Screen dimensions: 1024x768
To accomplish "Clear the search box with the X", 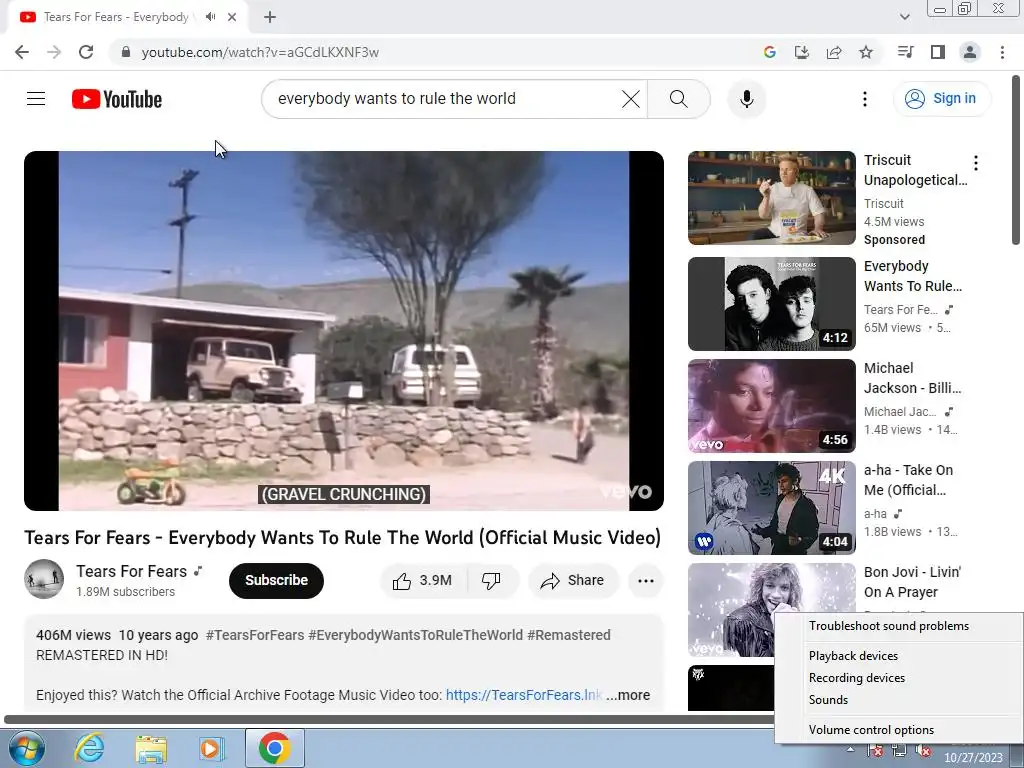I will coord(631,99).
